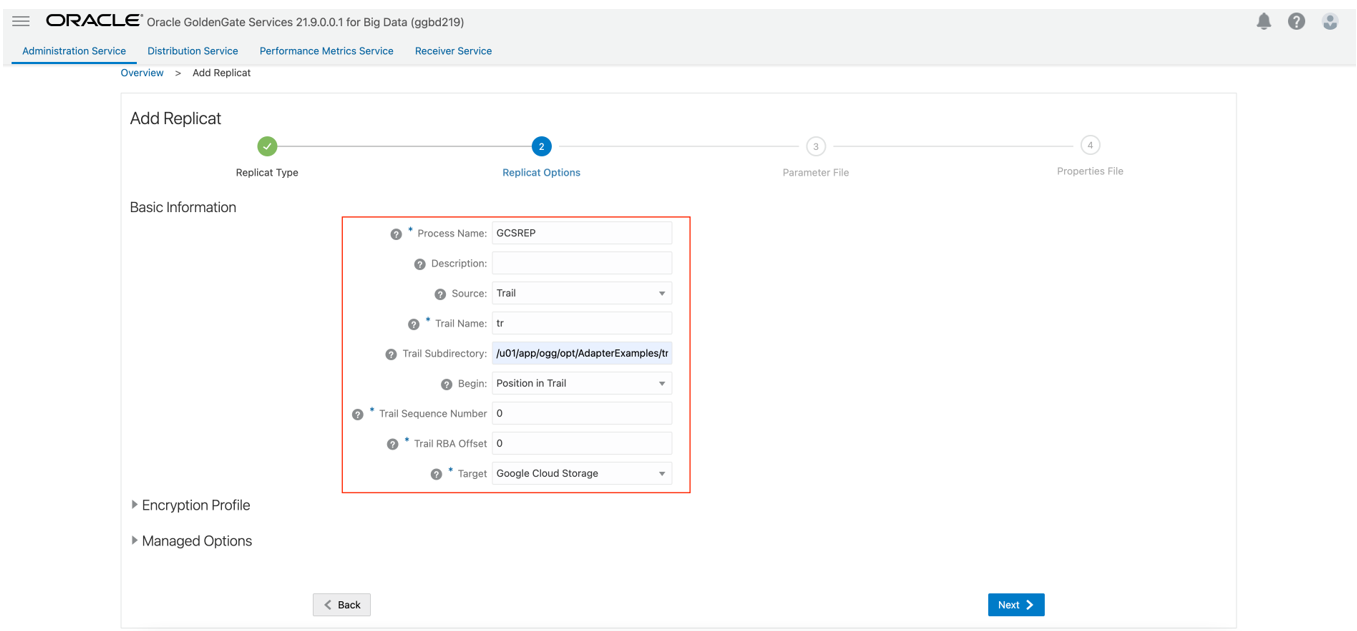Click the Parameter File step label
This screenshot has height=631, width=1357.
[x=816, y=173]
